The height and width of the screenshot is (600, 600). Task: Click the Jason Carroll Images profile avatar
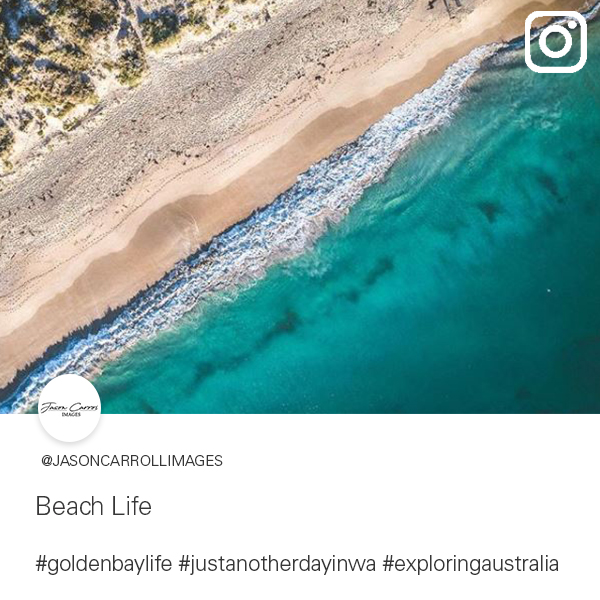click(70, 408)
